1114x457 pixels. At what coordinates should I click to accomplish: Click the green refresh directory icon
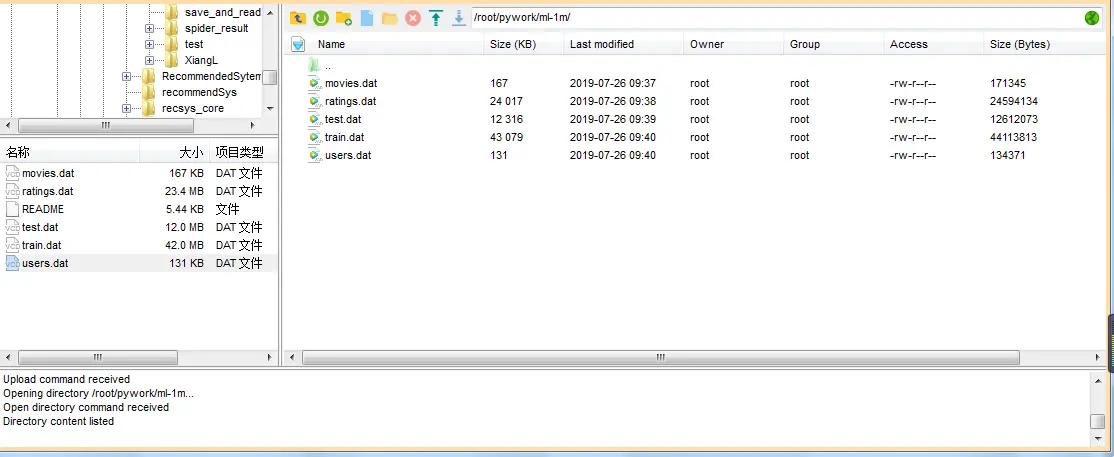click(321, 18)
